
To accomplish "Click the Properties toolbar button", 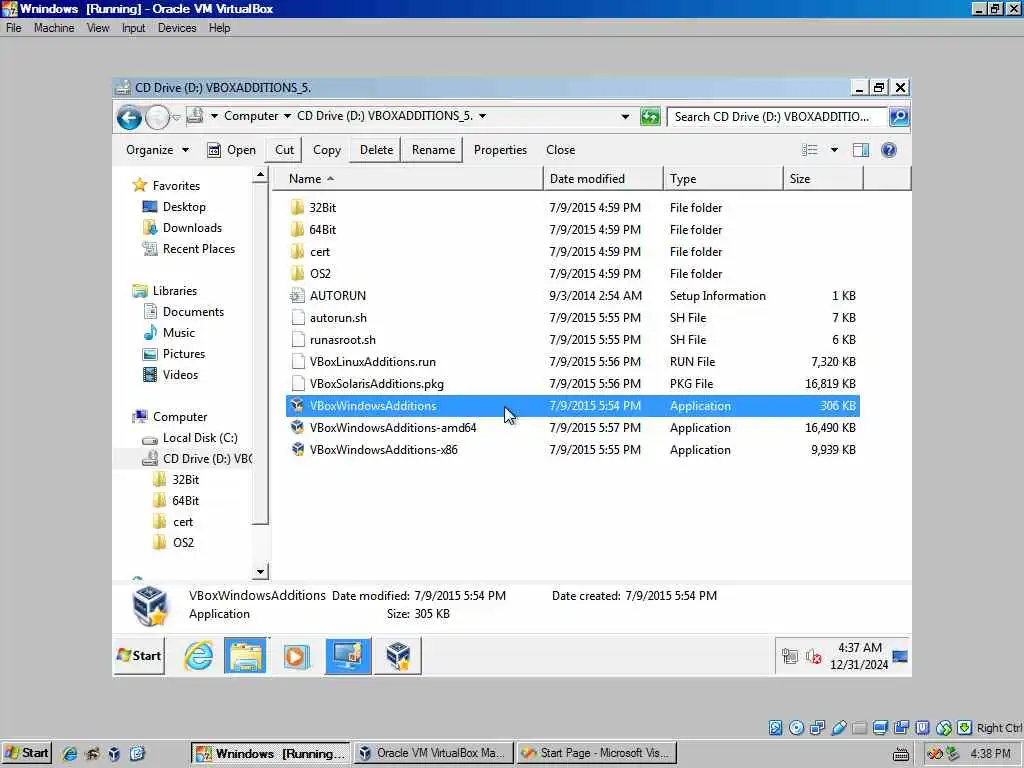I will tap(500, 150).
